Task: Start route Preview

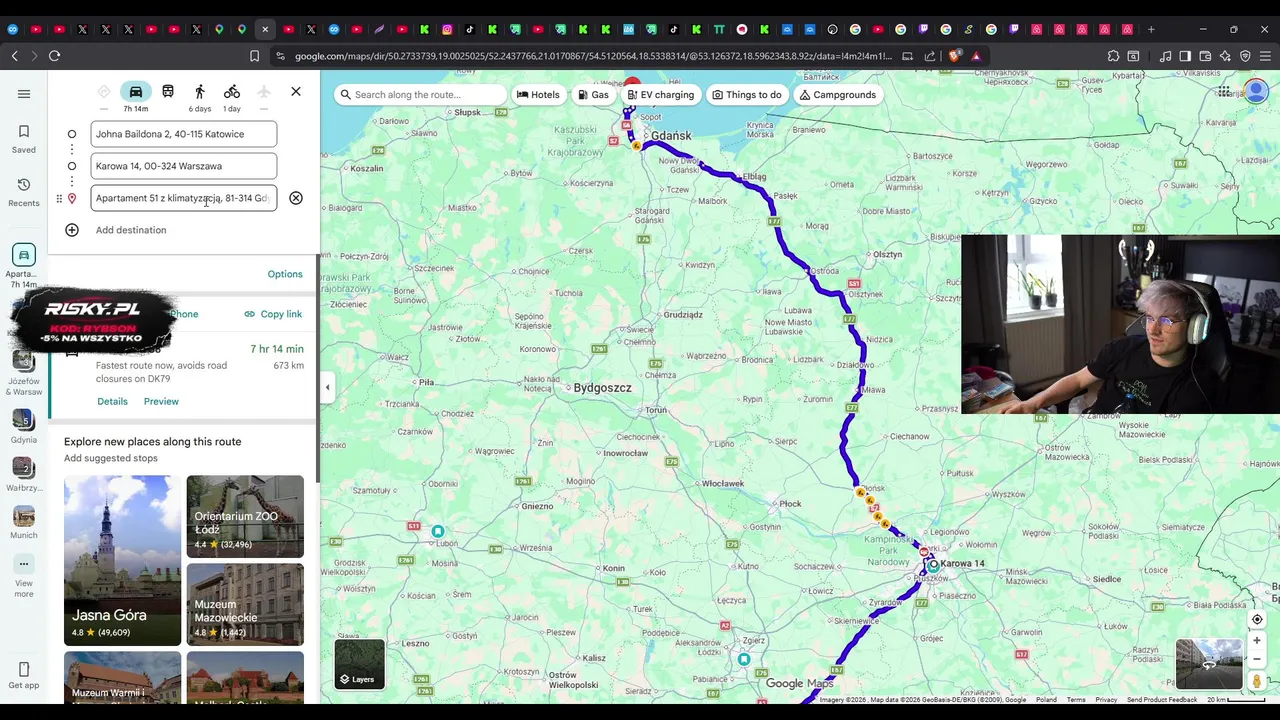Action: [x=161, y=401]
